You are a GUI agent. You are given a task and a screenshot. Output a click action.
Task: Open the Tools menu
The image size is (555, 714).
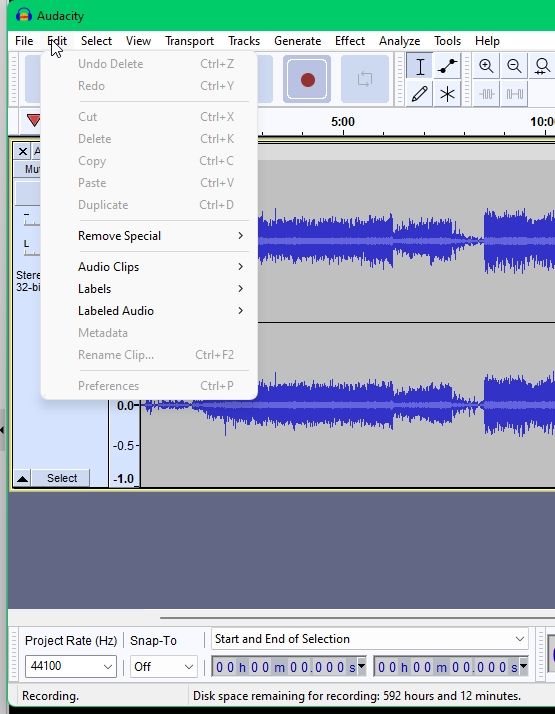pyautogui.click(x=448, y=41)
